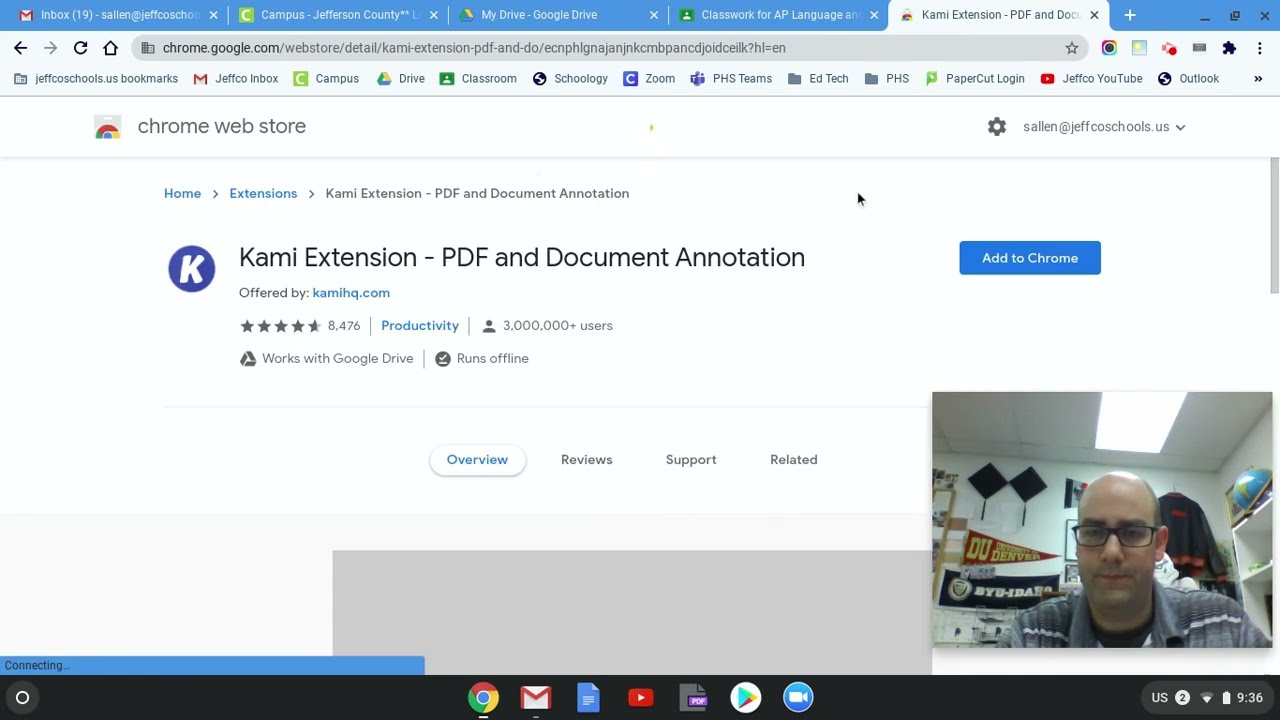Image resolution: width=1280 pixels, height=720 pixels.
Task: Expand the sallen@jeffcoschools.us account dropdown
Action: 1104,127
